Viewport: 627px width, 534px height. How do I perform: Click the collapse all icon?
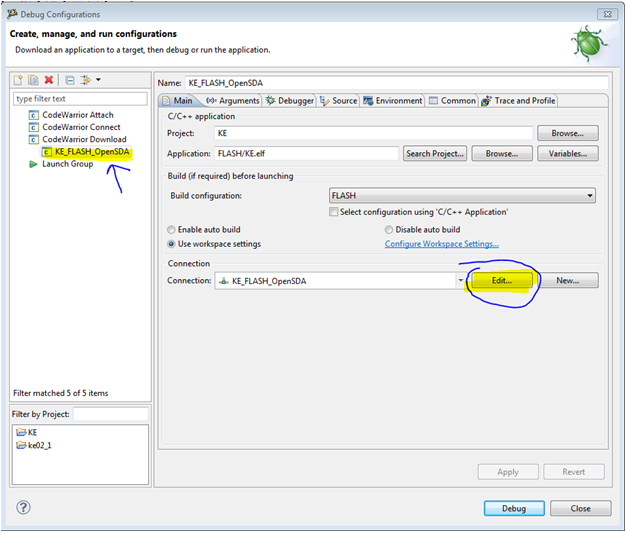pyautogui.click(x=70, y=80)
